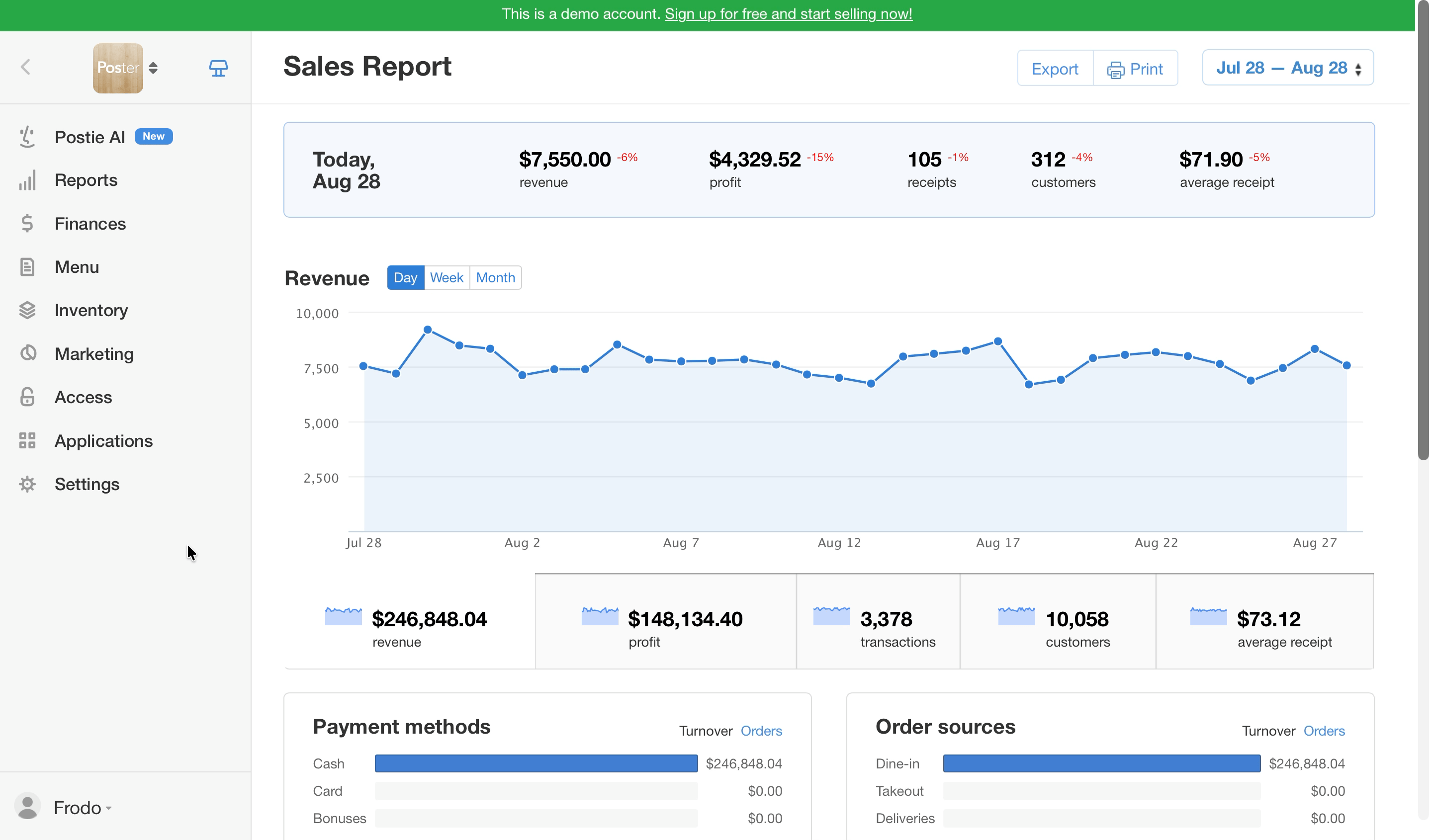Click the New badge beside Postie AI

[154, 136]
